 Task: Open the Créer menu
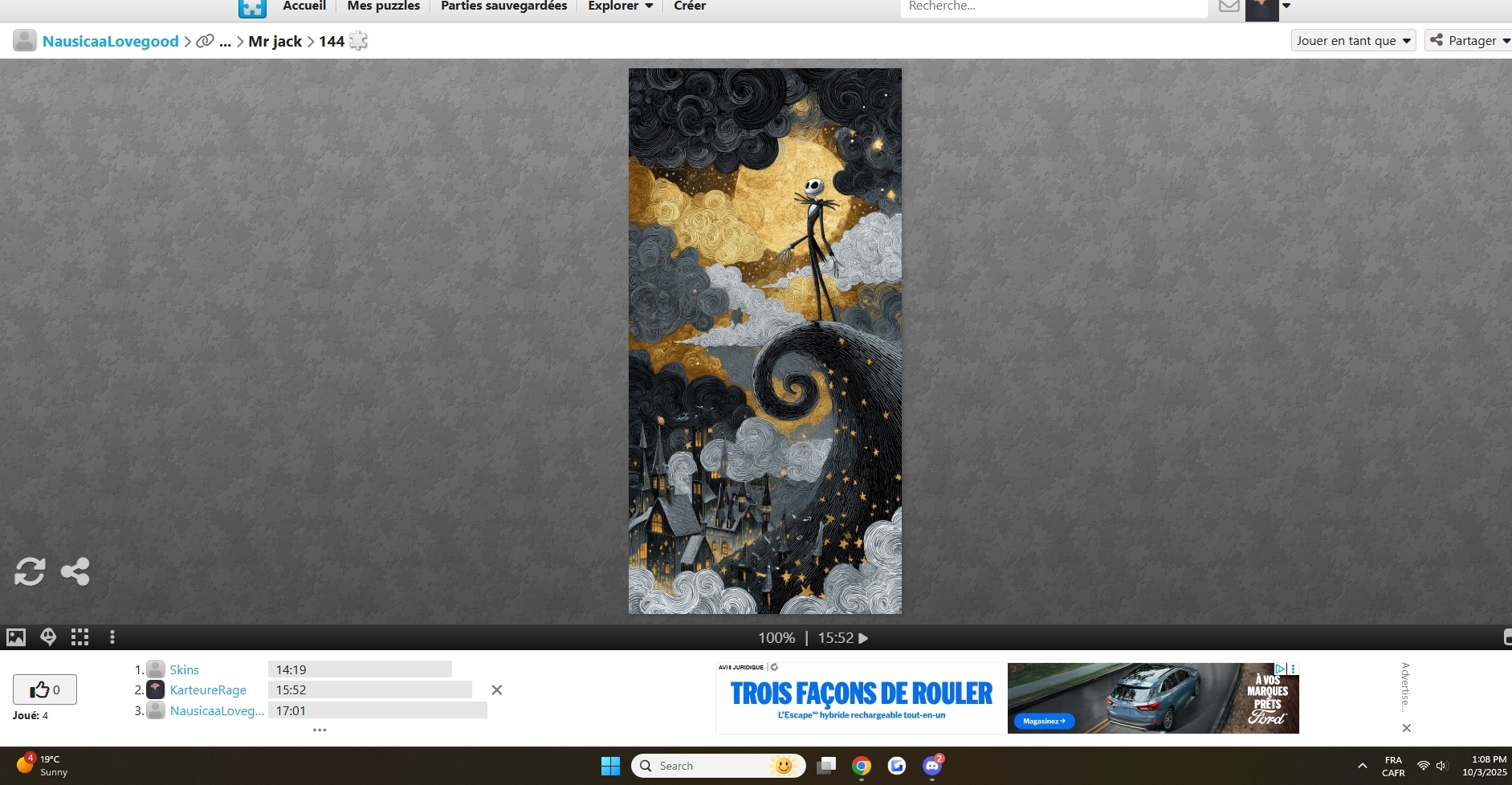tap(690, 6)
